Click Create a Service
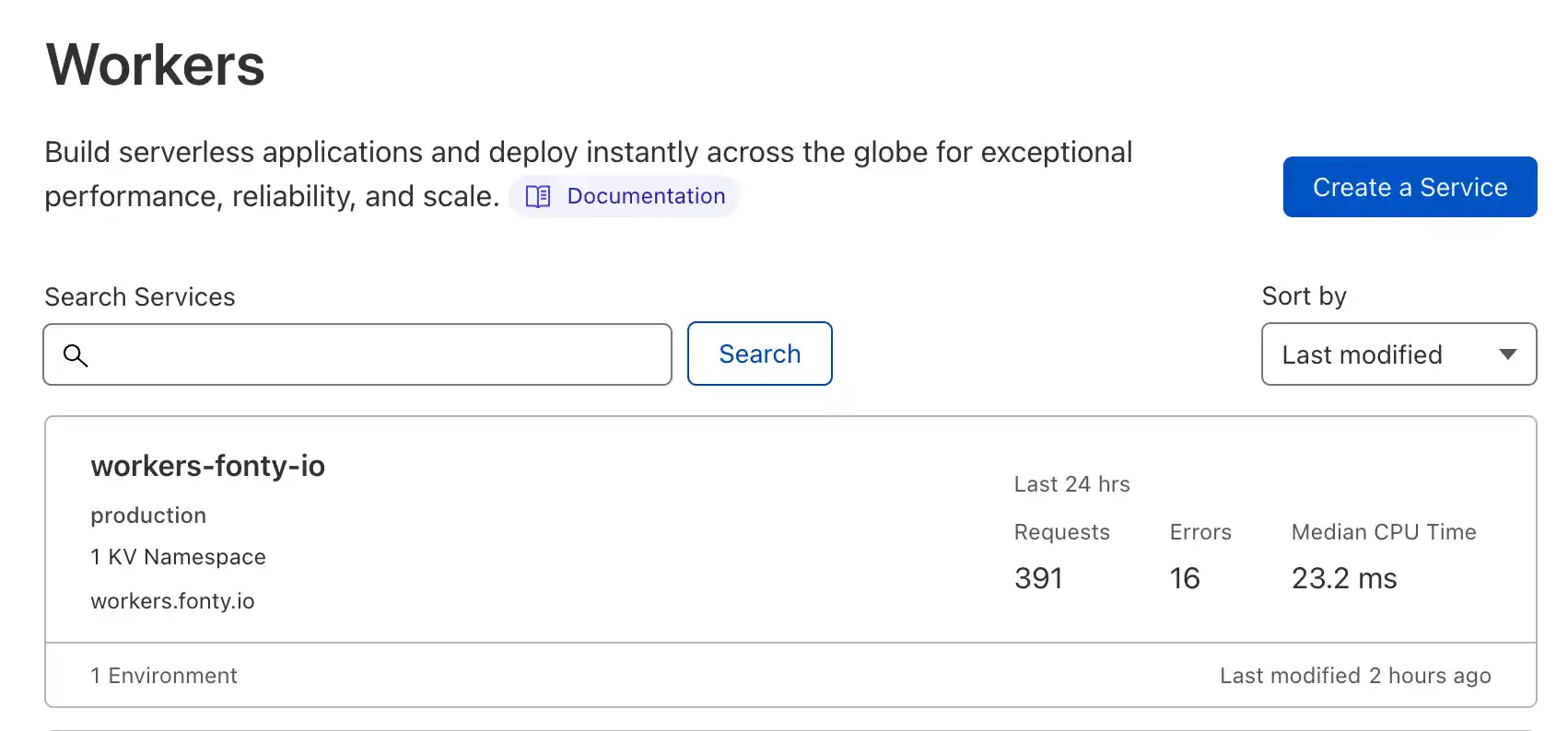Screen dimensions: 1568x731 (1409, 187)
